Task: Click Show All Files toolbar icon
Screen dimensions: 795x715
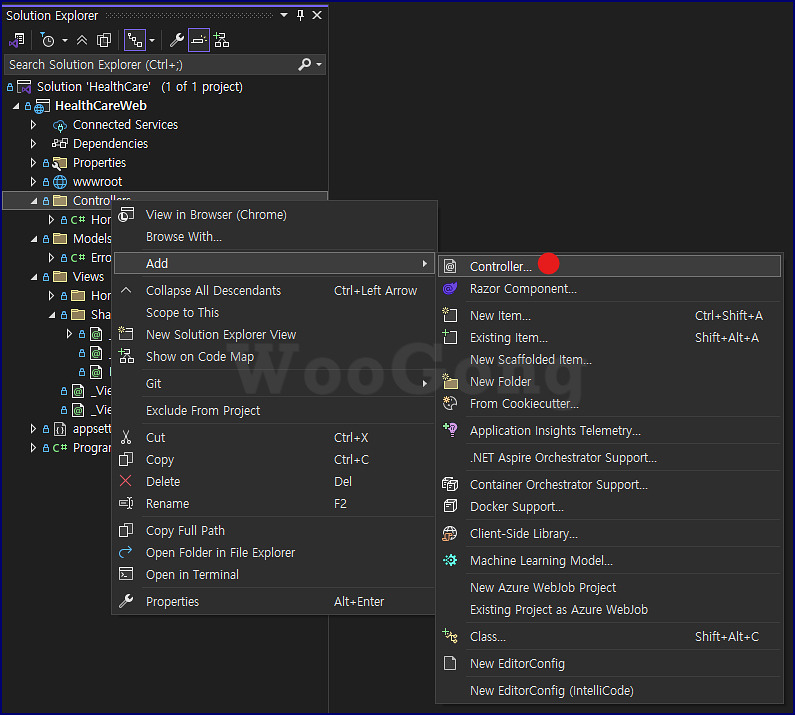Action: point(104,40)
